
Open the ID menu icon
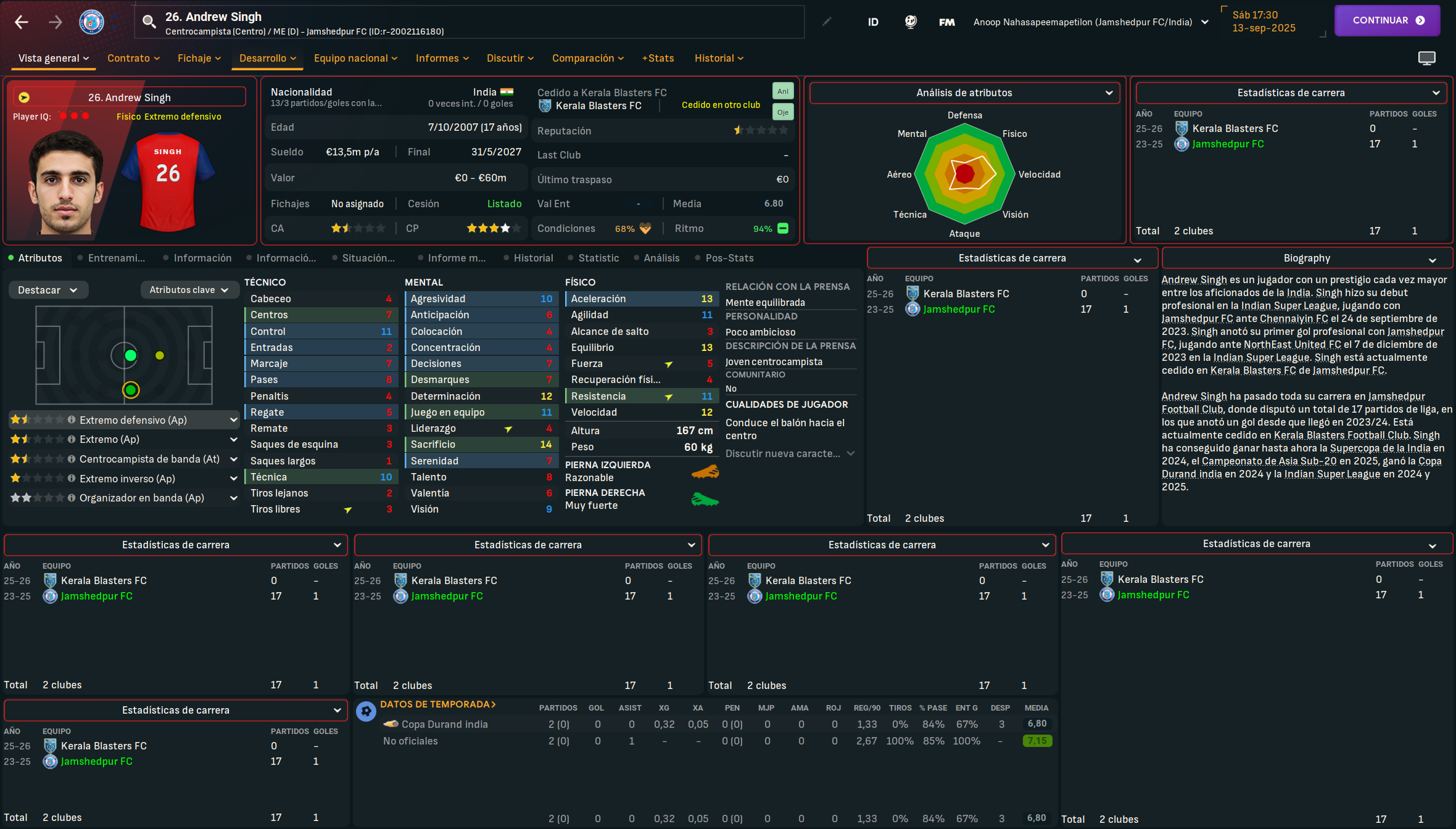pyautogui.click(x=873, y=22)
